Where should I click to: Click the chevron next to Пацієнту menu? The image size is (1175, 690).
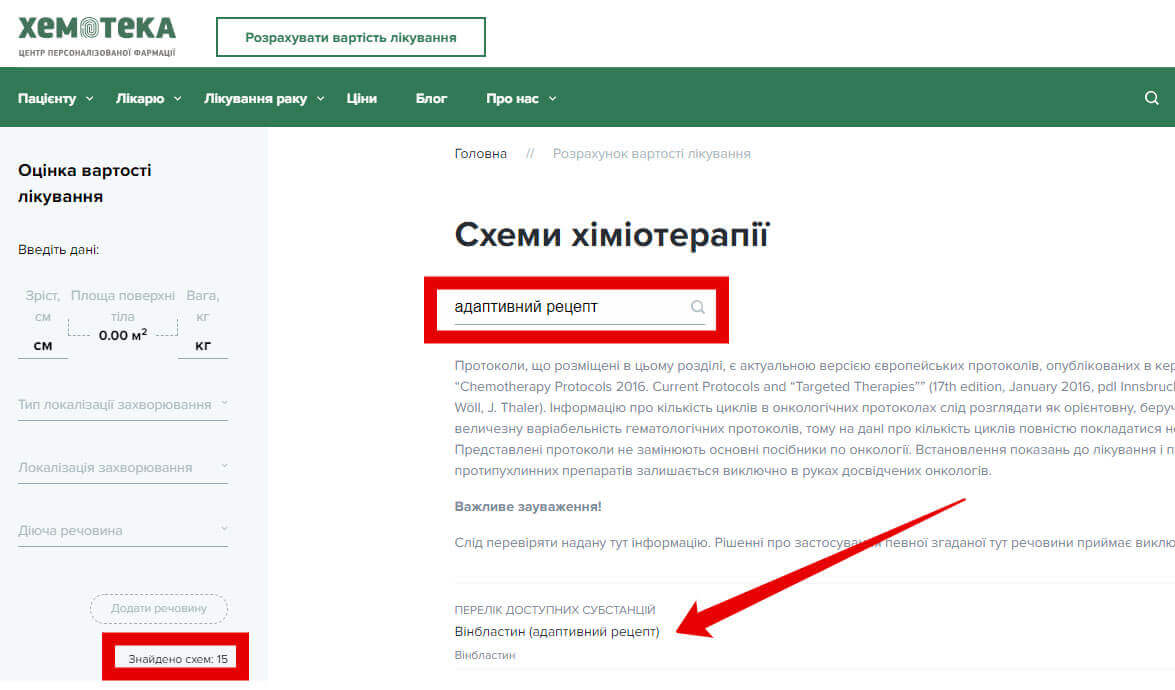pyautogui.click(x=89, y=99)
